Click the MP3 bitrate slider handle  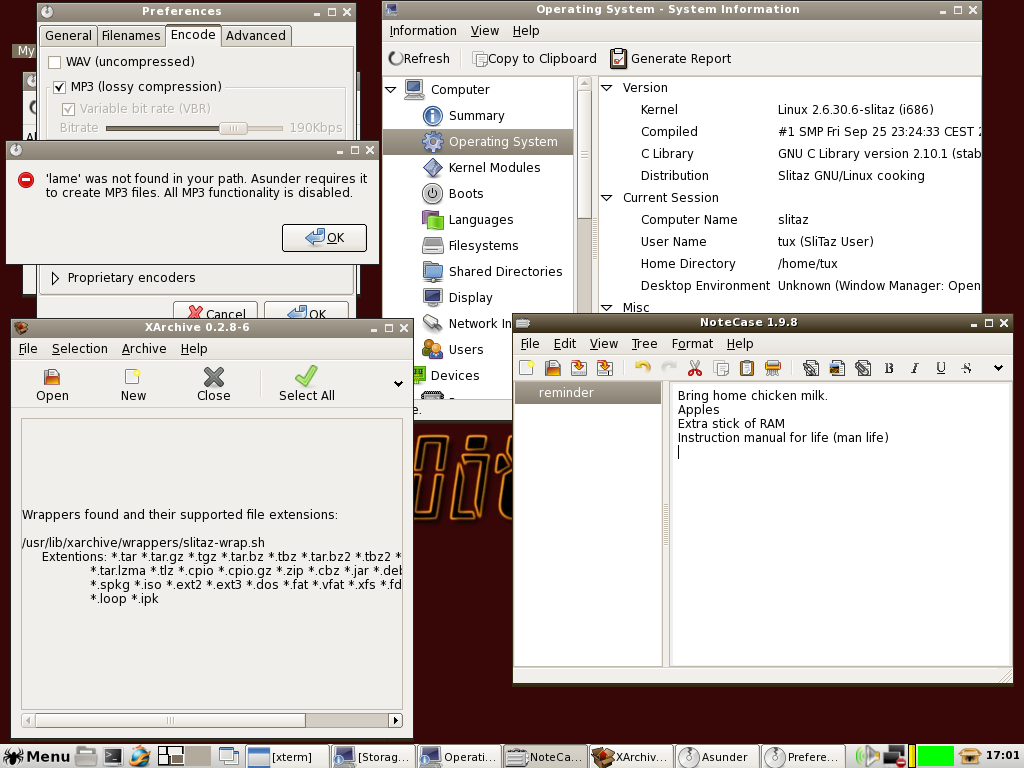233,129
